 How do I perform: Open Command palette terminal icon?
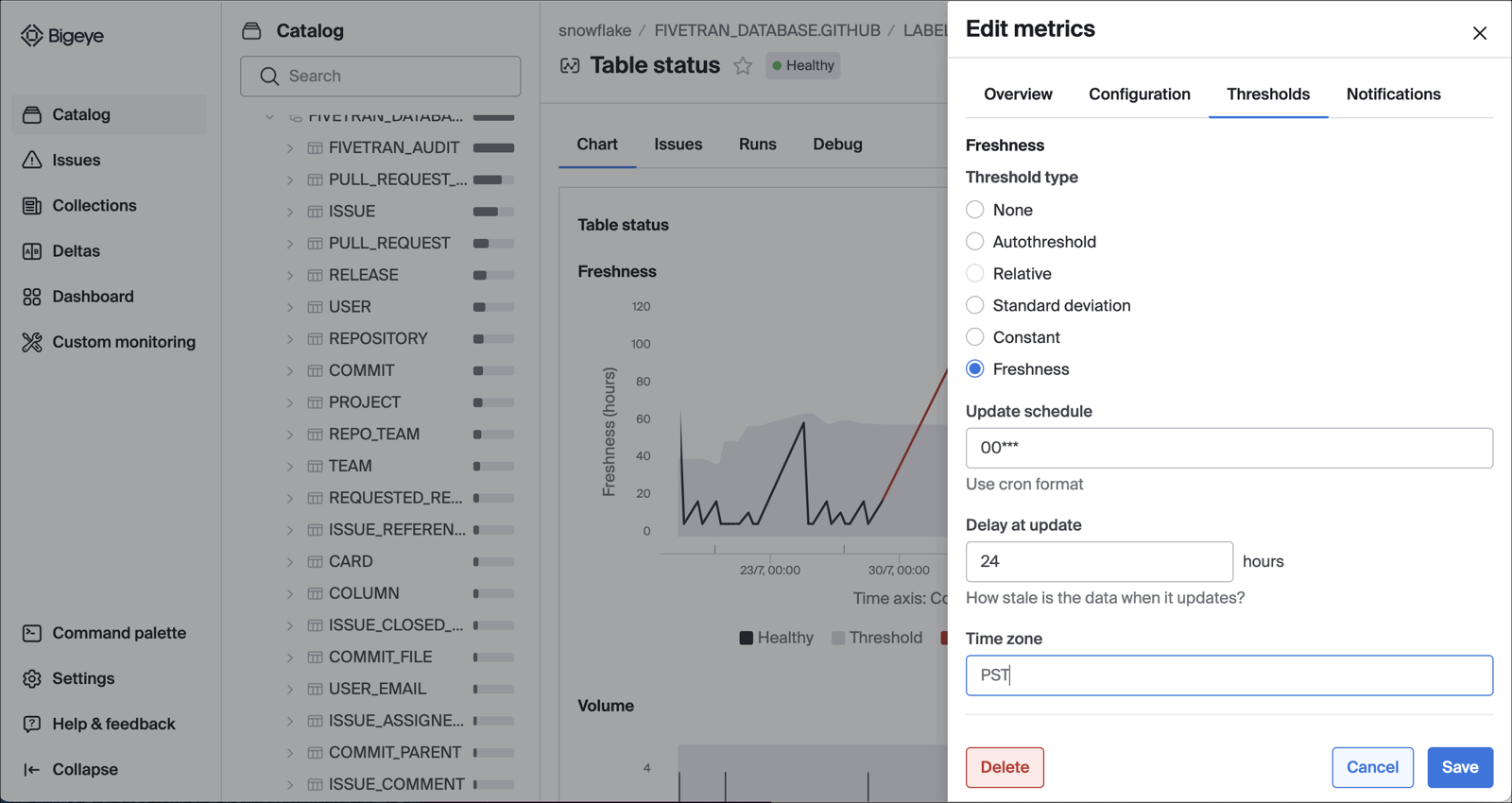[32, 633]
